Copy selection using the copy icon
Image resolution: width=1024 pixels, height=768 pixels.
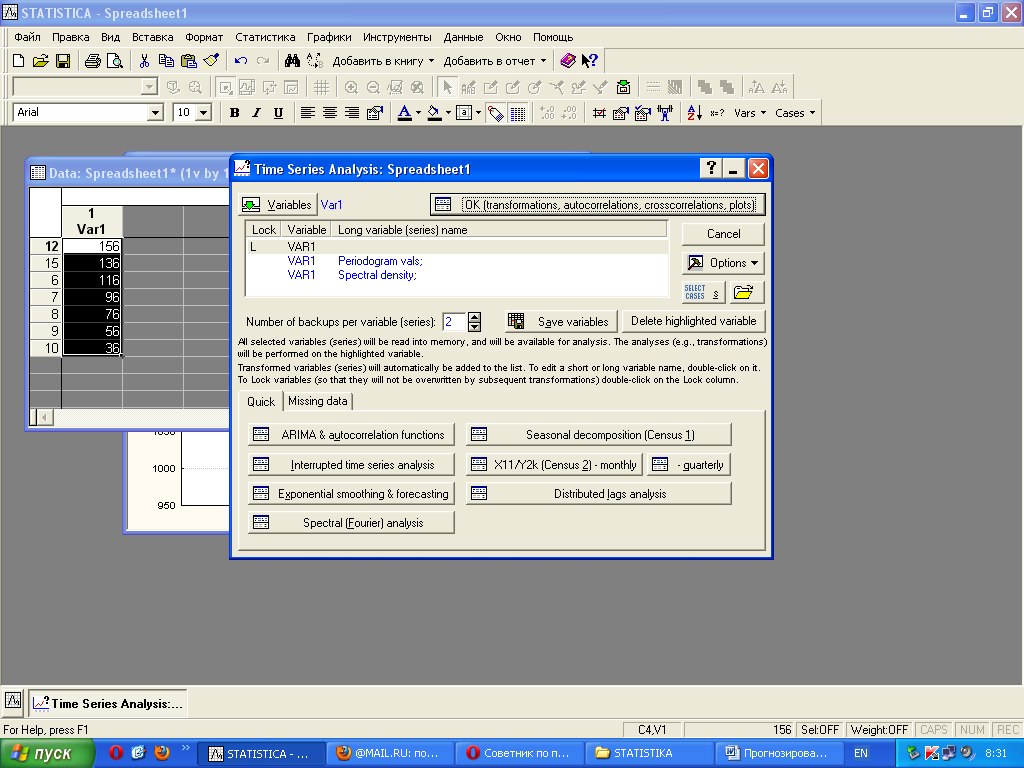point(167,61)
